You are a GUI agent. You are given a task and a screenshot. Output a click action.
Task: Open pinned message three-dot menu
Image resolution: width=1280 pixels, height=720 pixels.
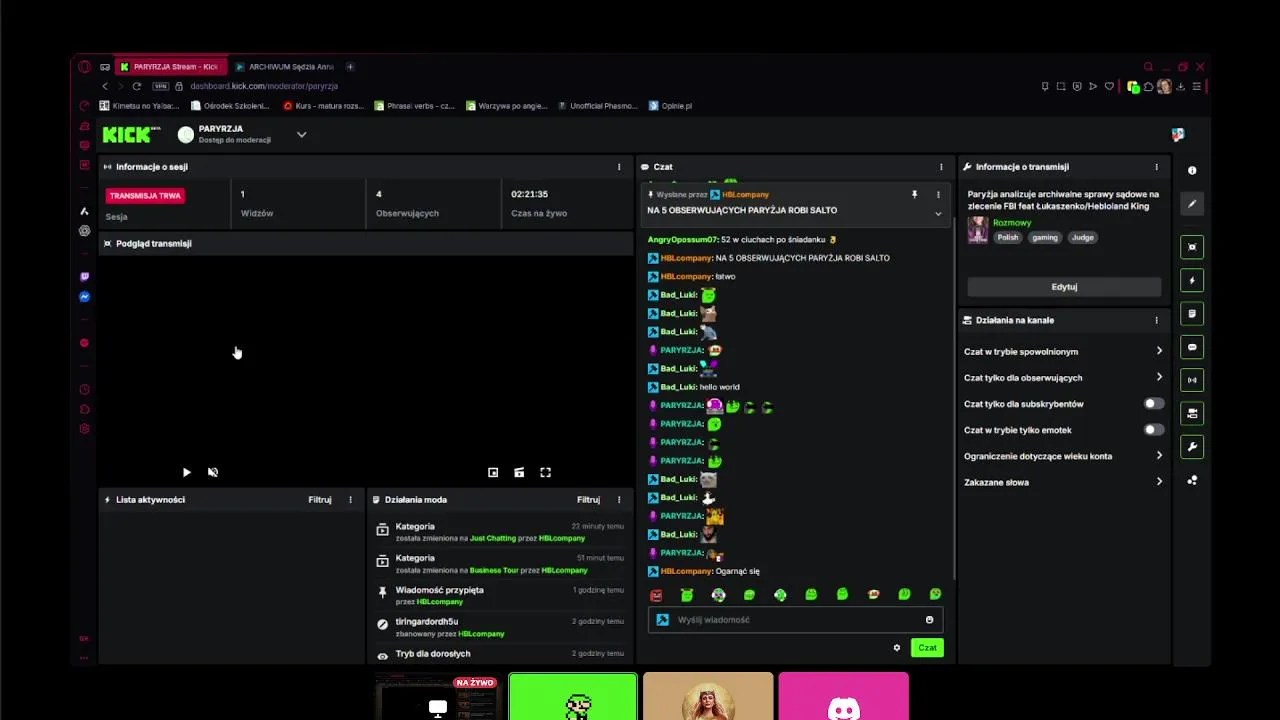tap(938, 194)
